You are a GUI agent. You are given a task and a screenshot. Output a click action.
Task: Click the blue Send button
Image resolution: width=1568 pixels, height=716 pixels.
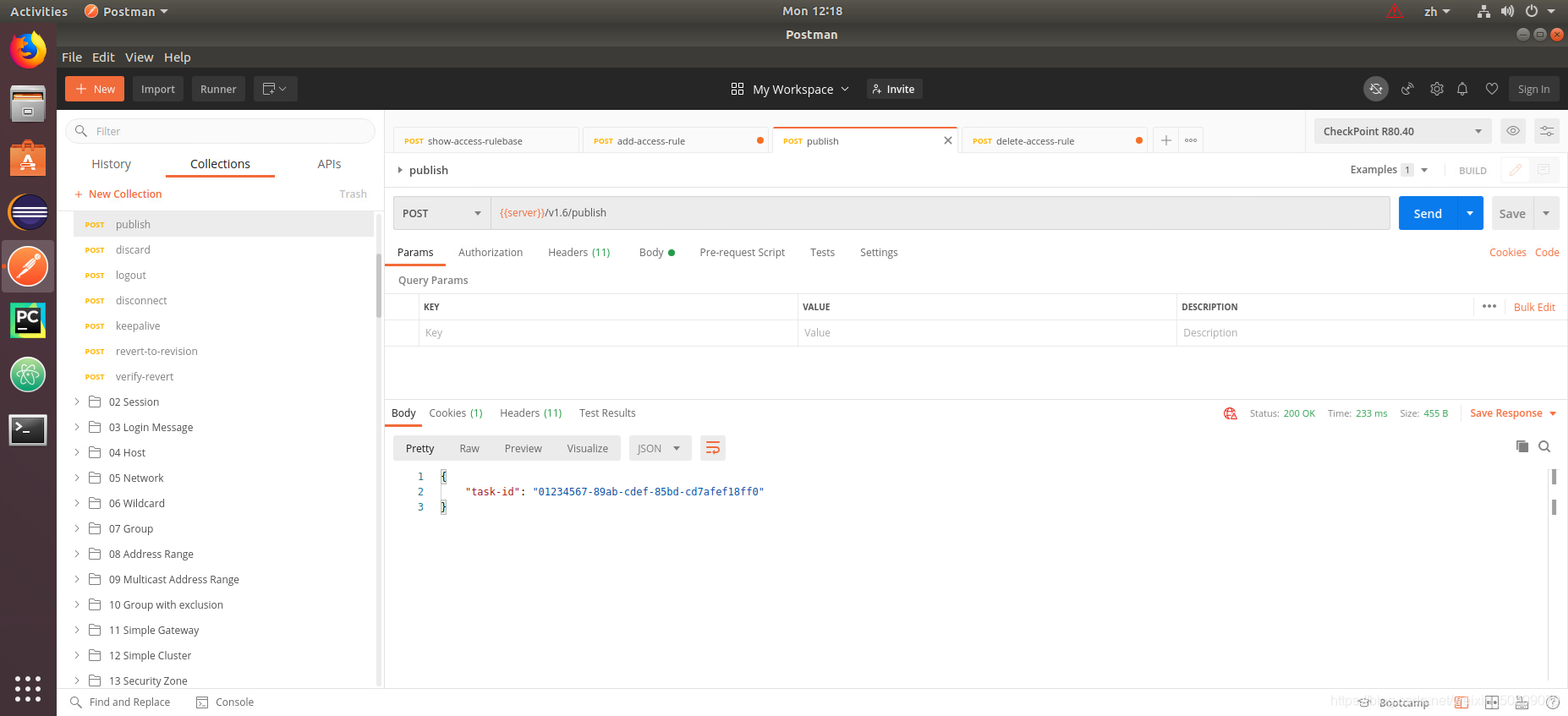pyautogui.click(x=1428, y=213)
